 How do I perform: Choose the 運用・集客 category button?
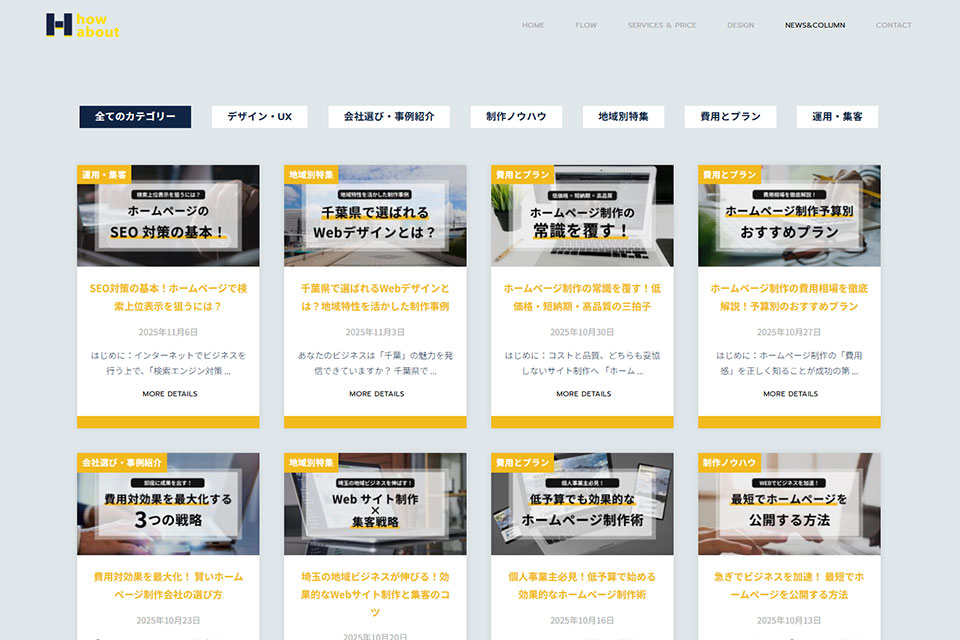click(837, 117)
